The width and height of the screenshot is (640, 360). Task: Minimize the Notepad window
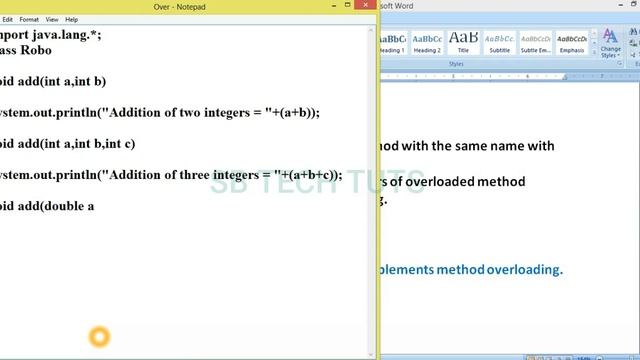pyautogui.click(x=334, y=6)
